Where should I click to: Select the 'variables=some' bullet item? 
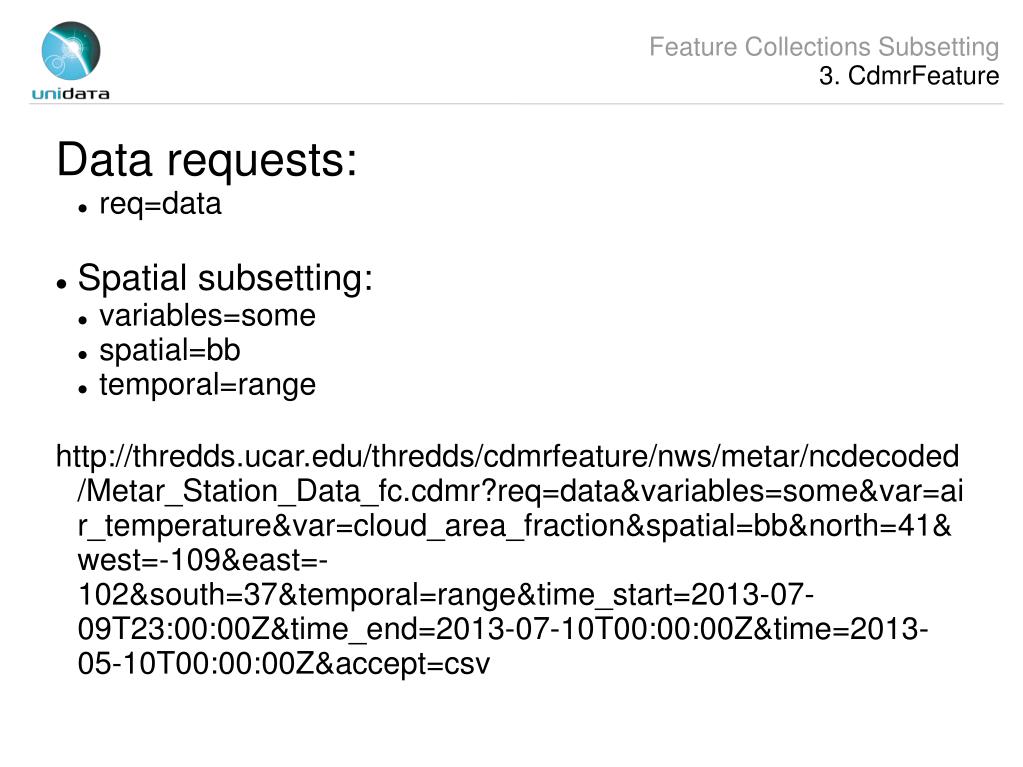[x=207, y=316]
